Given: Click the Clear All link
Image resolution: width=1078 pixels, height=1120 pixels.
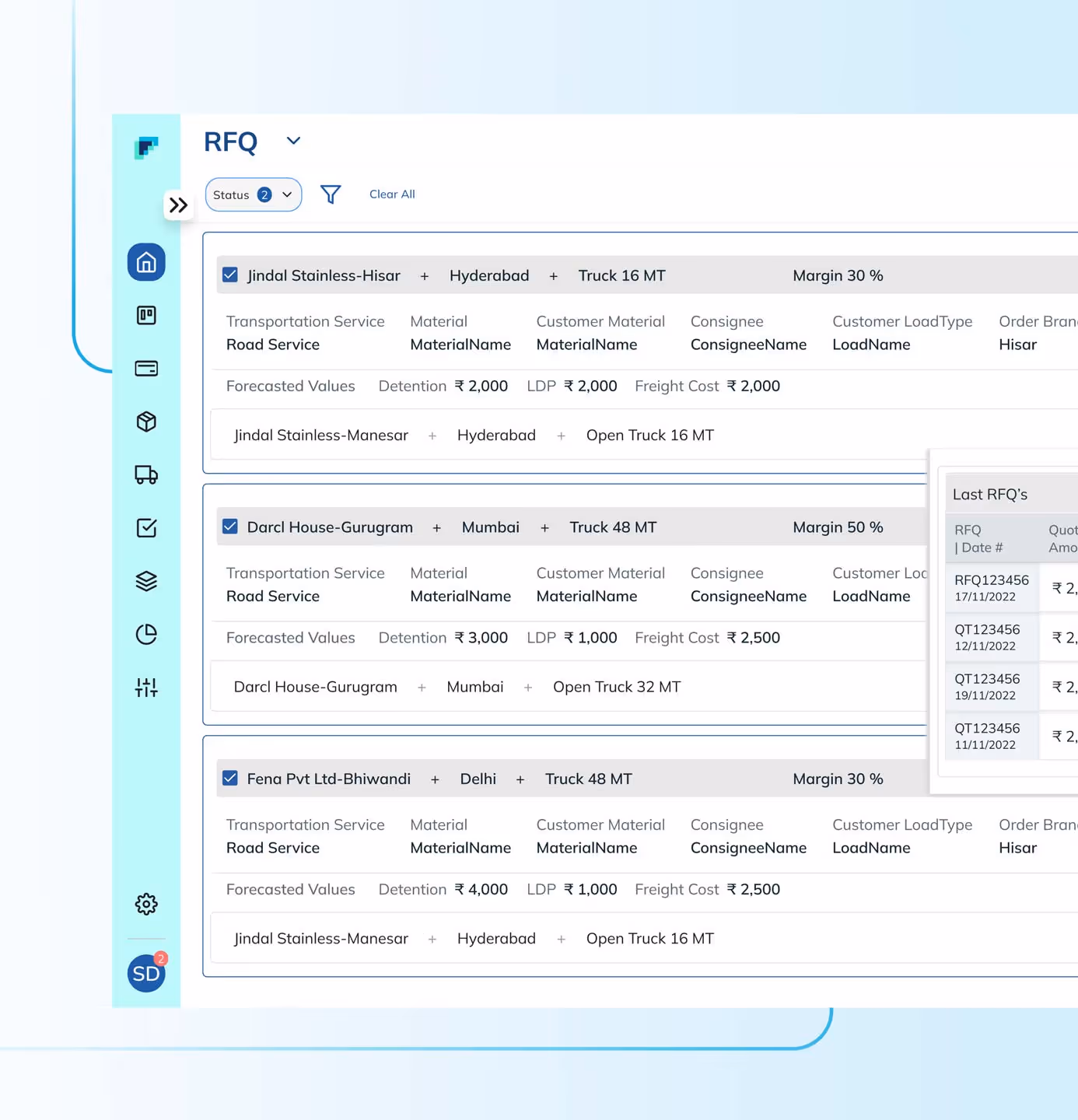Looking at the screenshot, I should pos(392,194).
